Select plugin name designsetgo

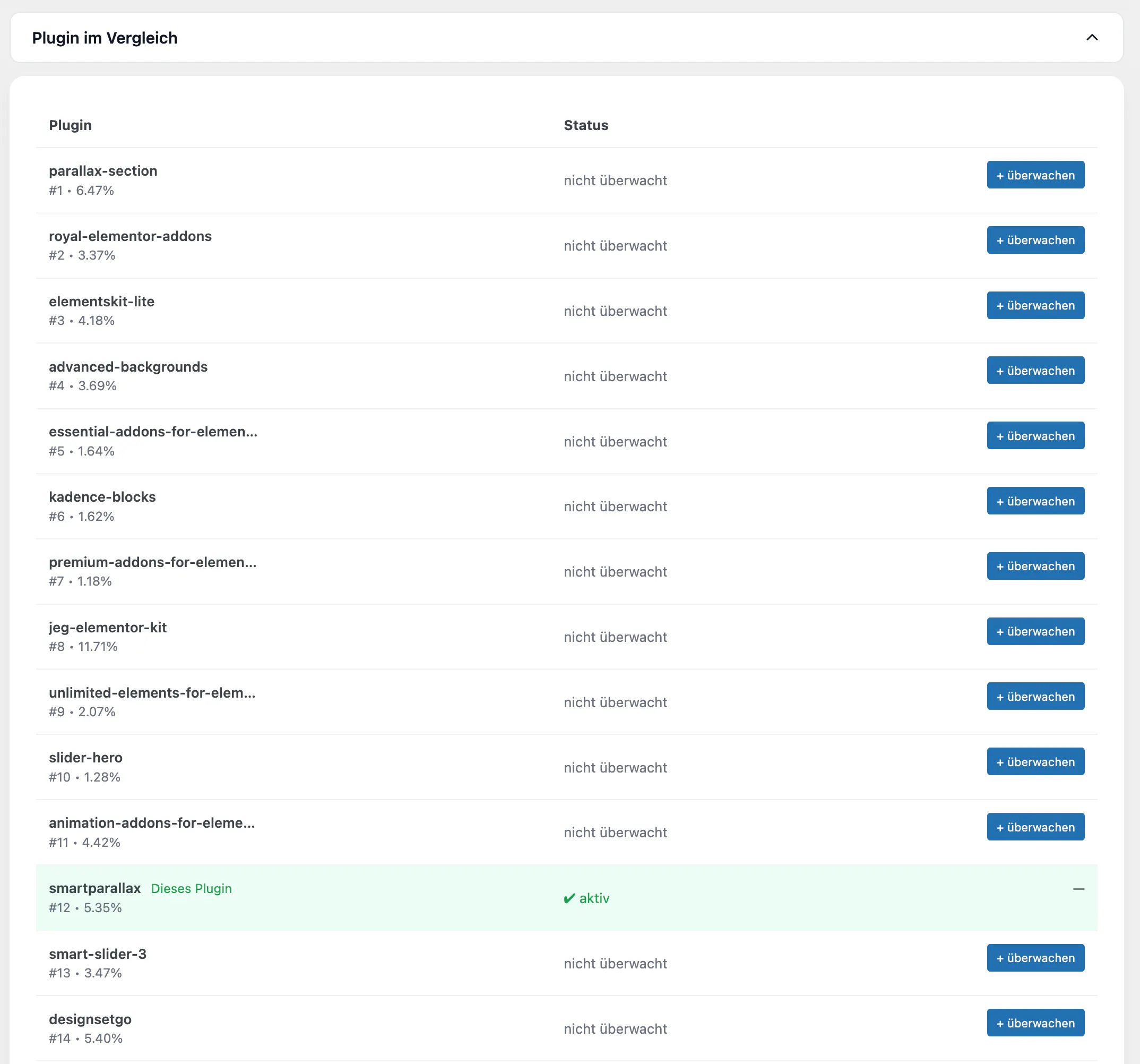coord(90,1019)
